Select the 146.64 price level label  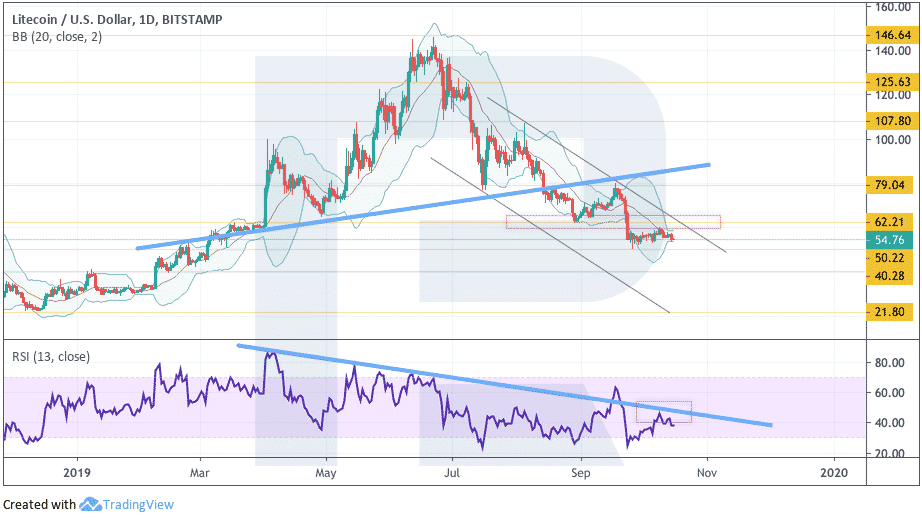point(890,35)
